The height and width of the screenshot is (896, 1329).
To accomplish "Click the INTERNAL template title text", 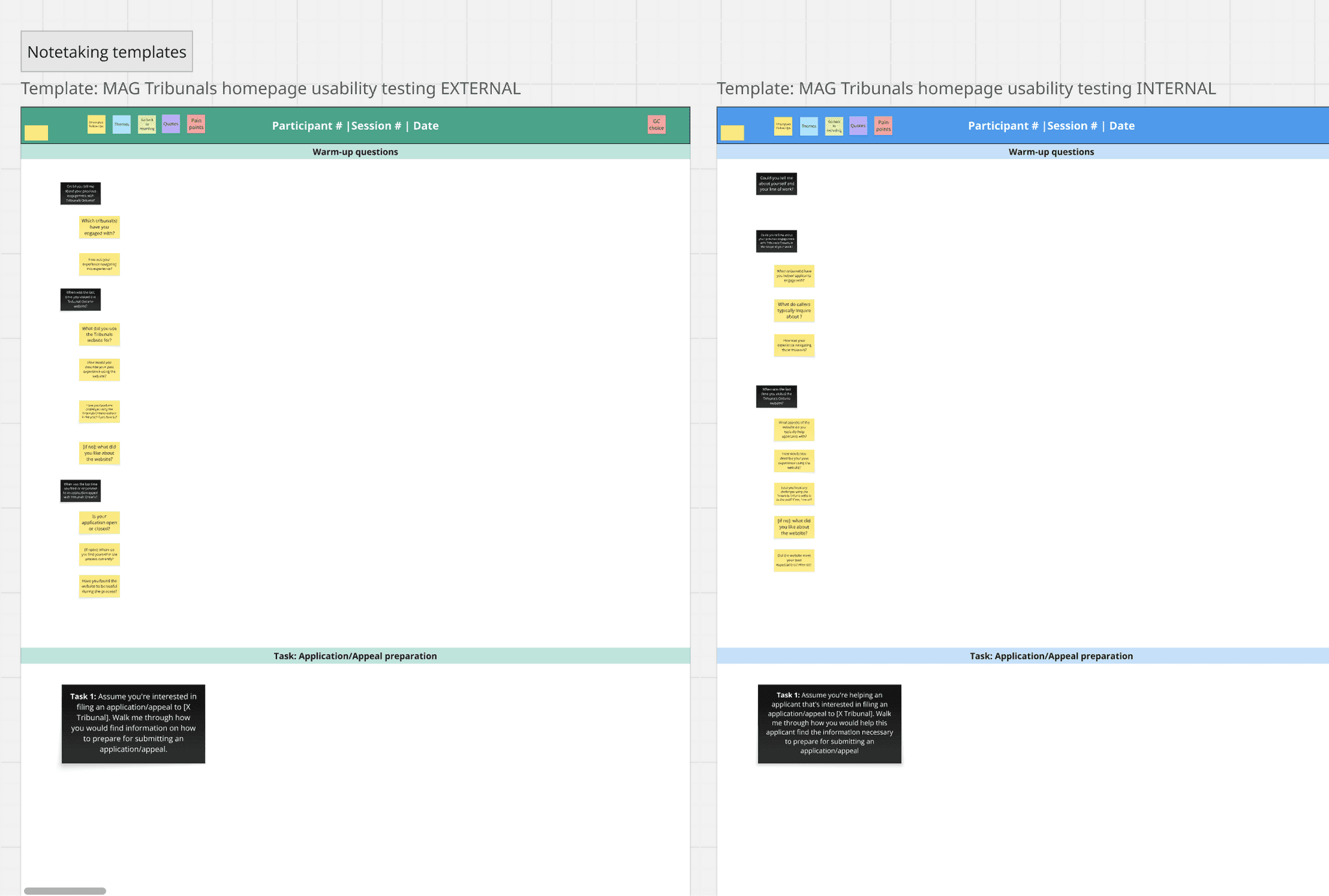I will tap(966, 89).
